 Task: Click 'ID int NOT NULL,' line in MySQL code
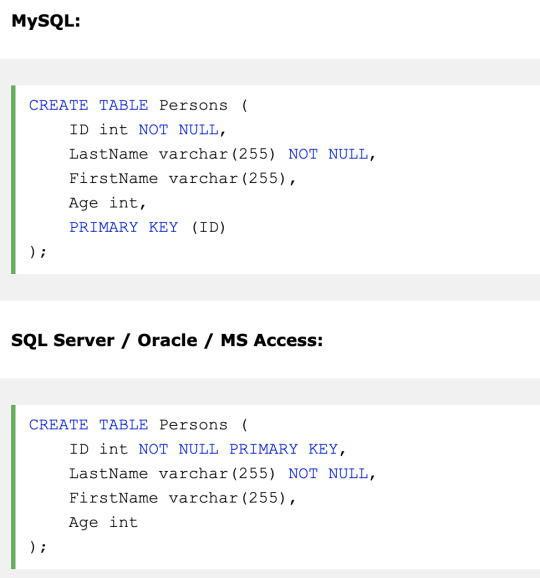tap(147, 130)
